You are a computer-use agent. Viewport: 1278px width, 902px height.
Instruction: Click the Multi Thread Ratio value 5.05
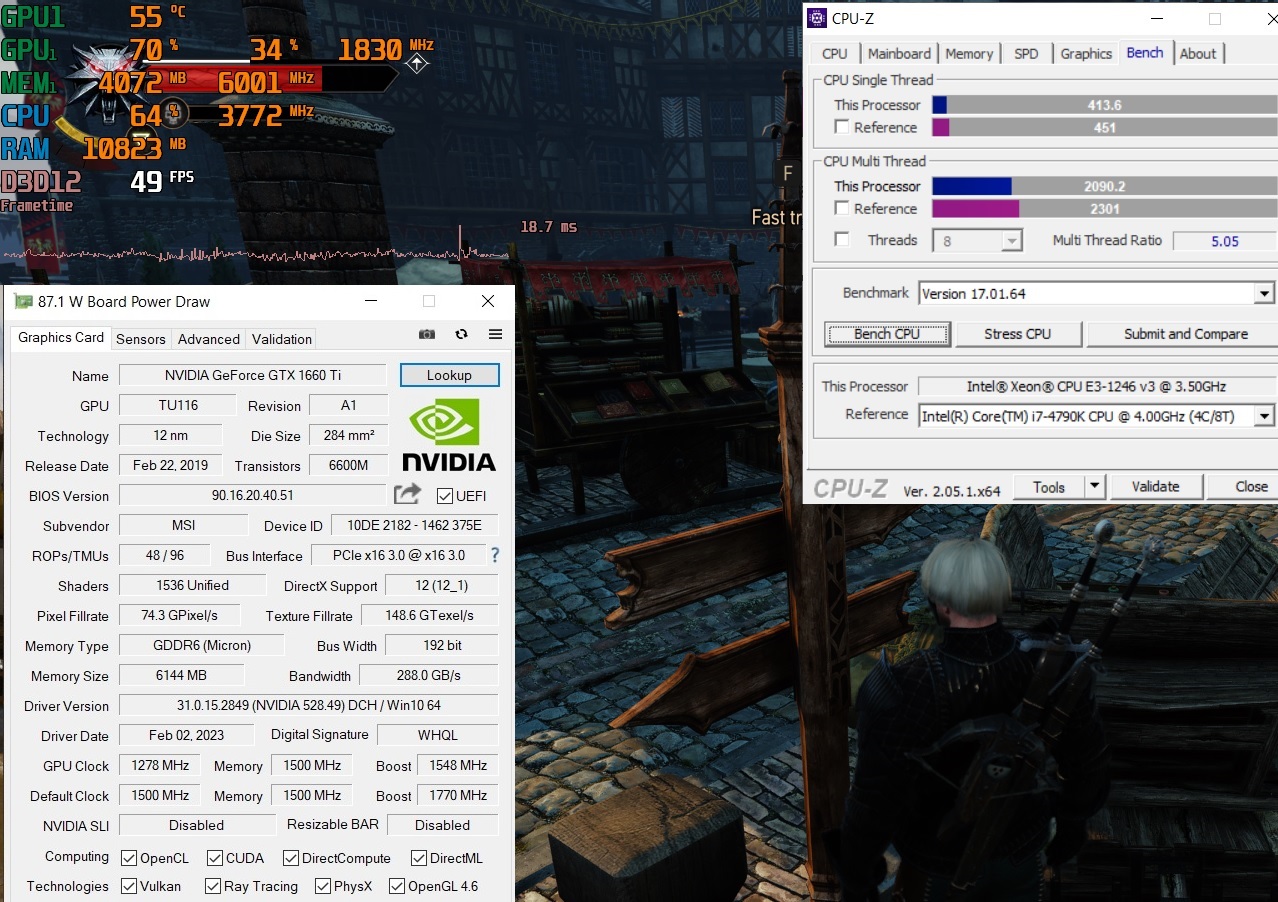(1225, 241)
